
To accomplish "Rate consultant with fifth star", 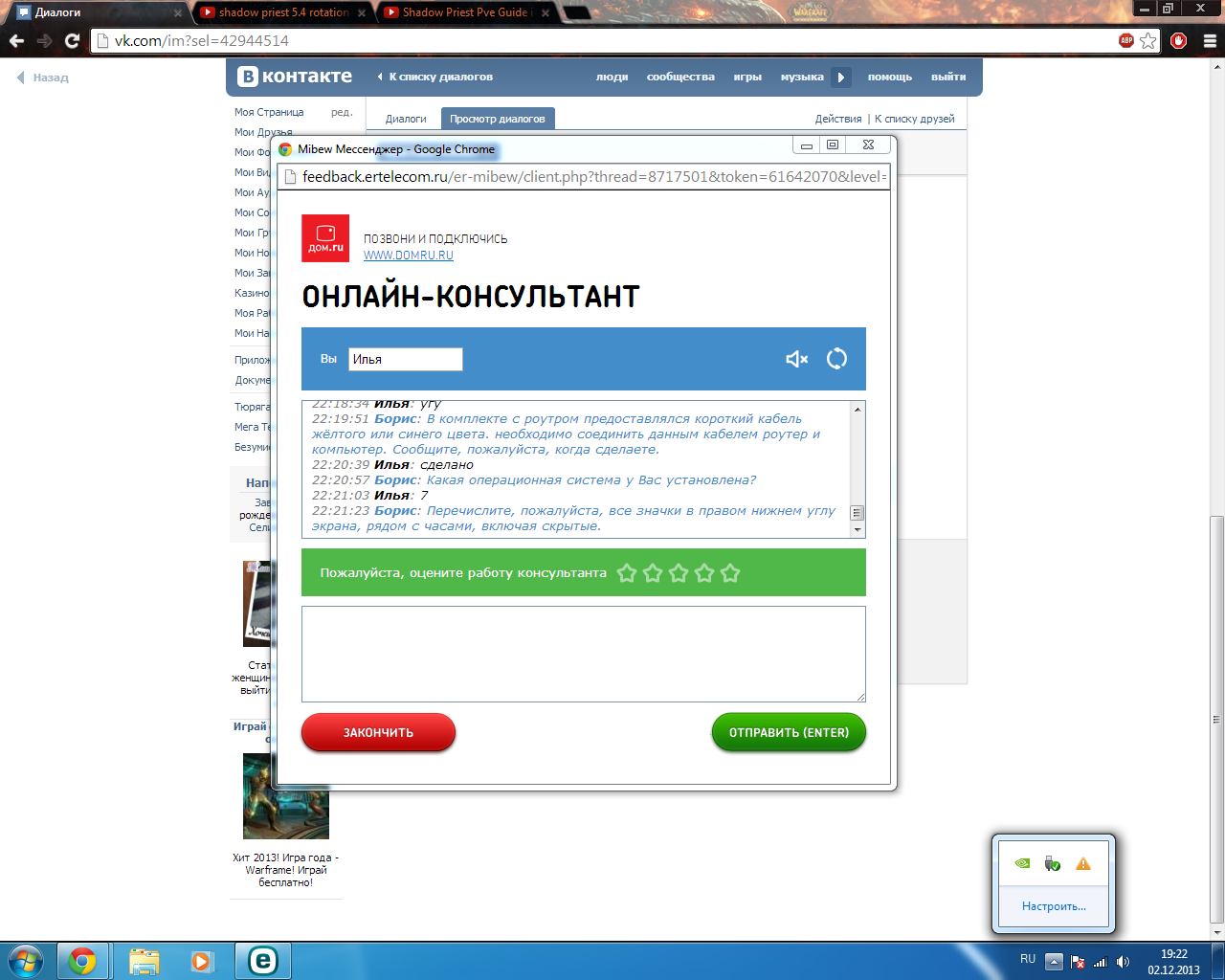I will tap(730, 573).
